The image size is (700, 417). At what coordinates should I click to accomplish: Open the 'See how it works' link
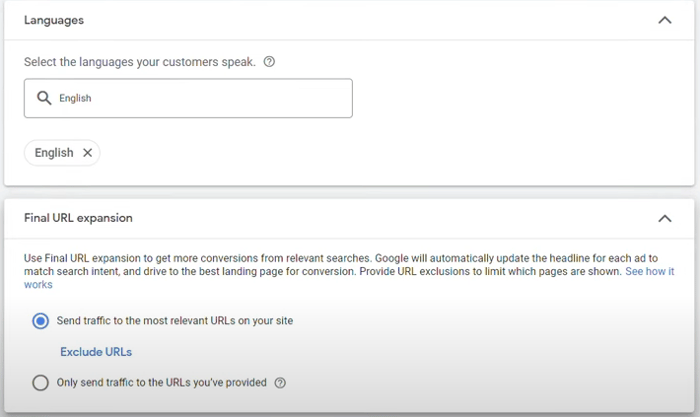650,271
